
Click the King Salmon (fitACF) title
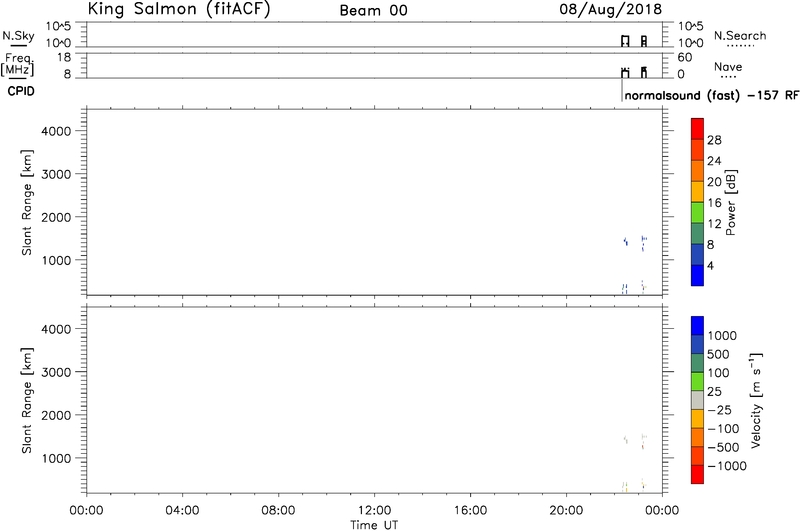179,9
